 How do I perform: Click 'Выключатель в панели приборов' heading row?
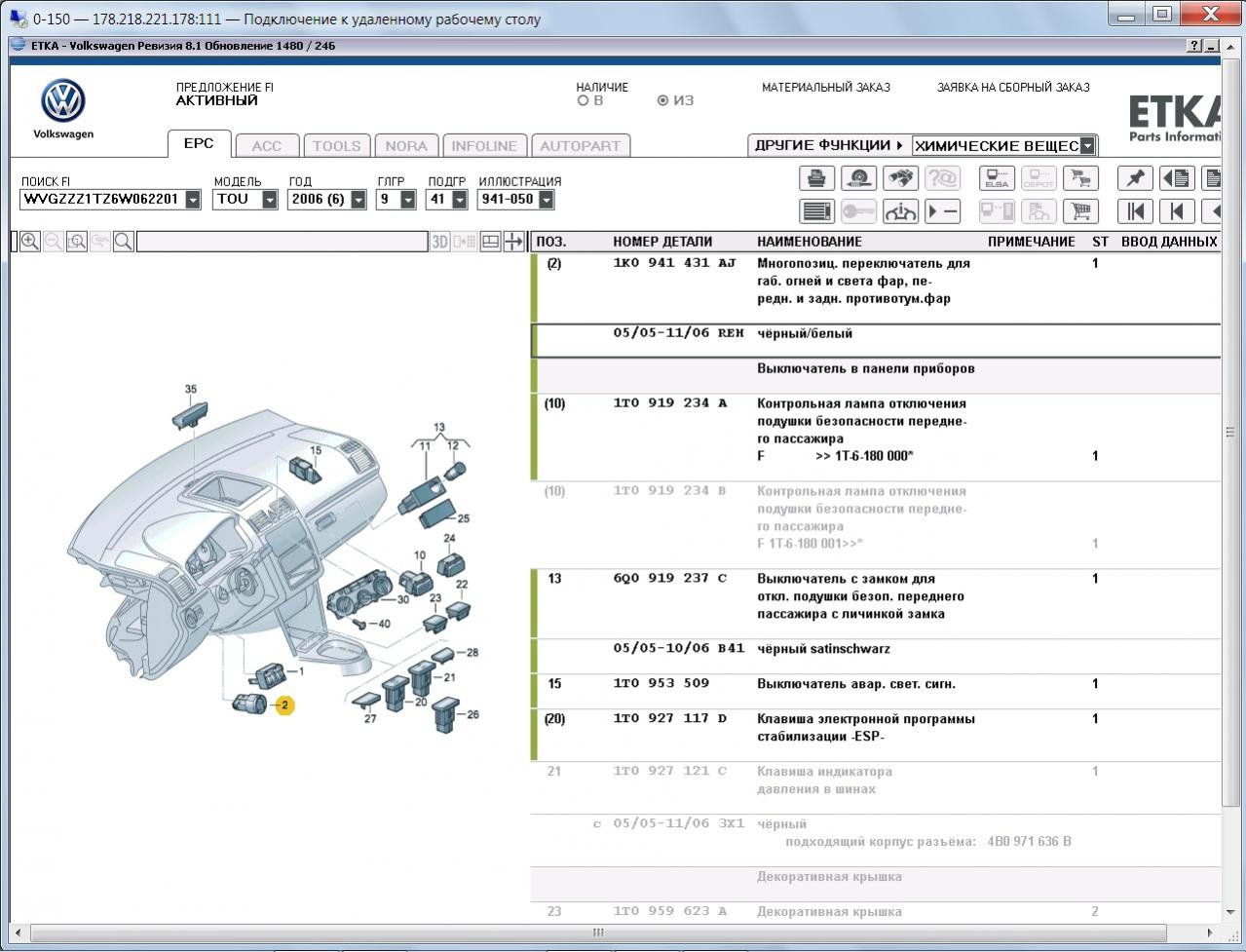point(875,375)
